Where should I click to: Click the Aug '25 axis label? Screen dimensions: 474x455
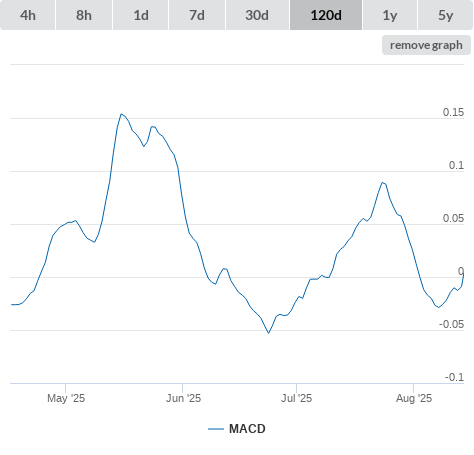[x=414, y=398]
